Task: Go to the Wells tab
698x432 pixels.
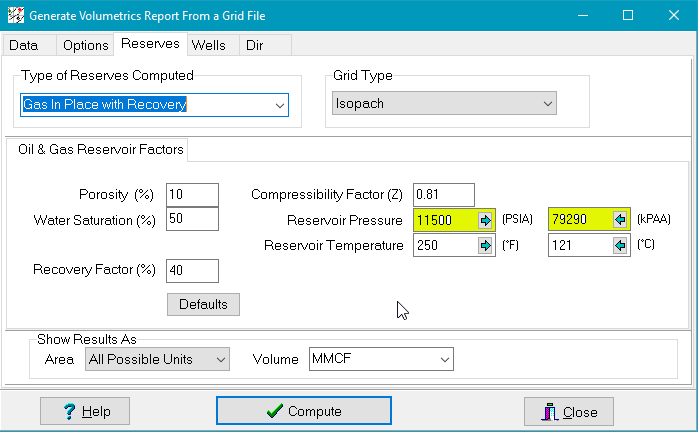Action: (x=208, y=45)
